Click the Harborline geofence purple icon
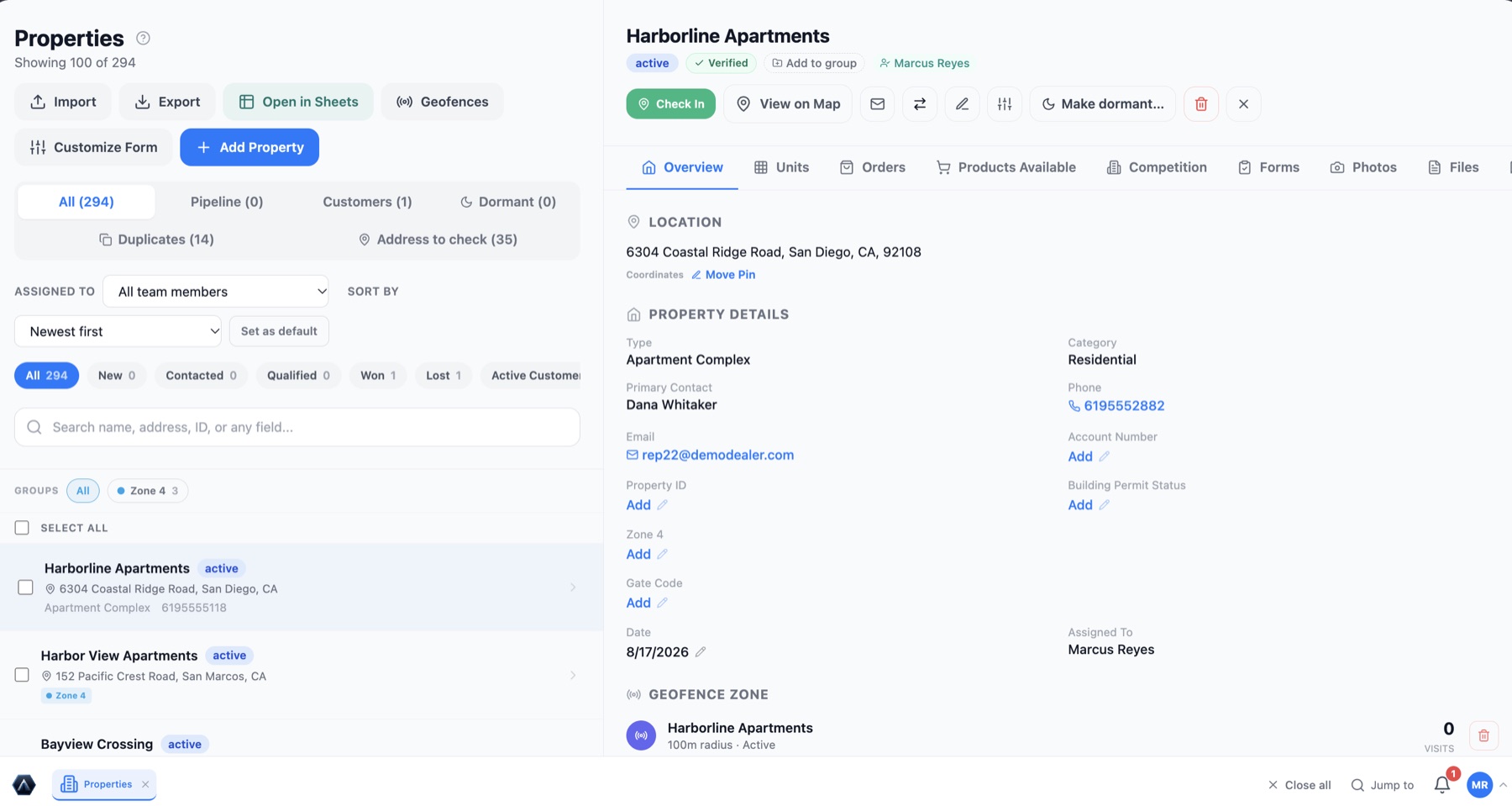1512x806 pixels. (x=641, y=735)
